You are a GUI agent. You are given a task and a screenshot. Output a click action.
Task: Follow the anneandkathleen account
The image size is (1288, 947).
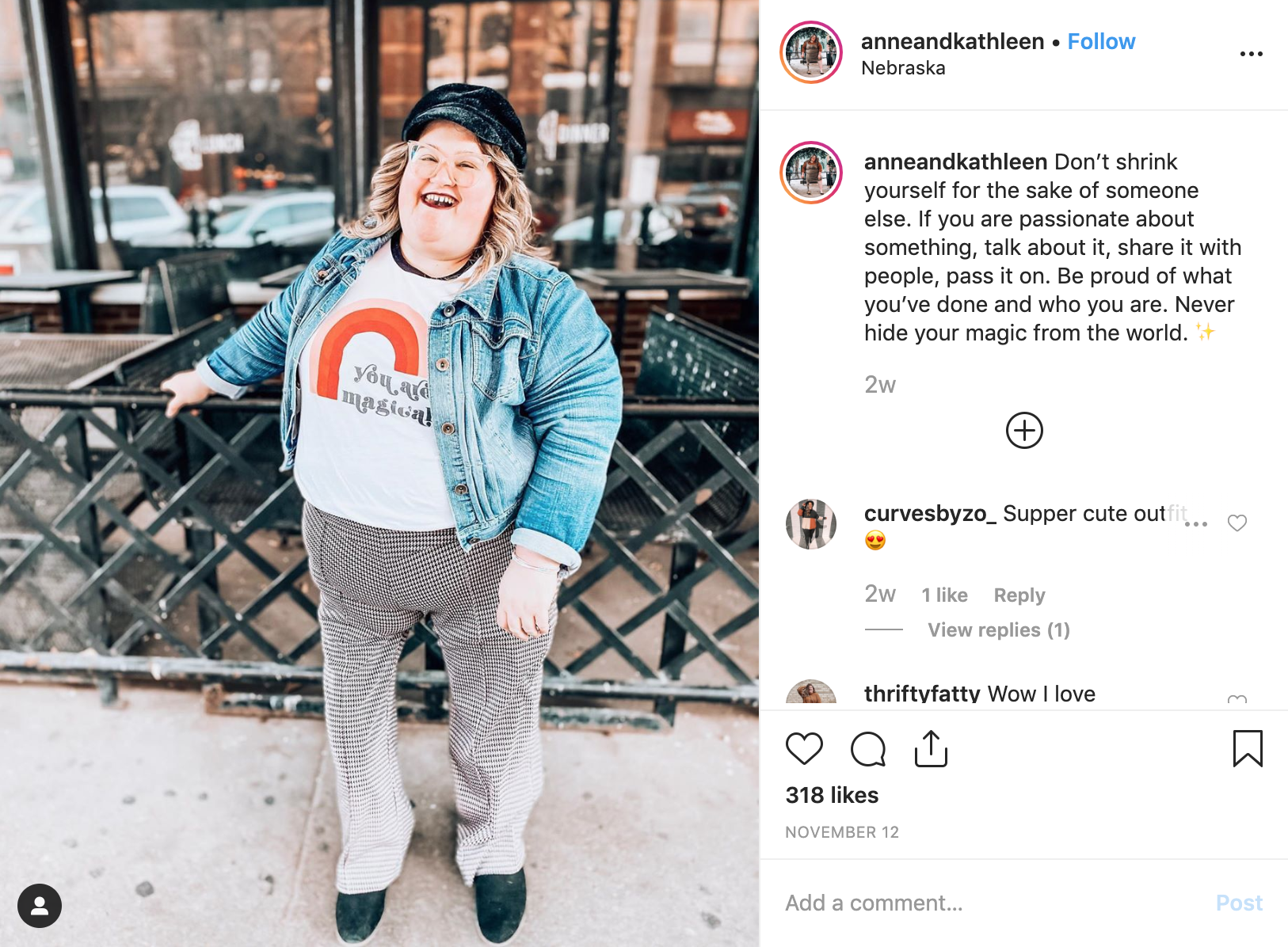(1101, 41)
